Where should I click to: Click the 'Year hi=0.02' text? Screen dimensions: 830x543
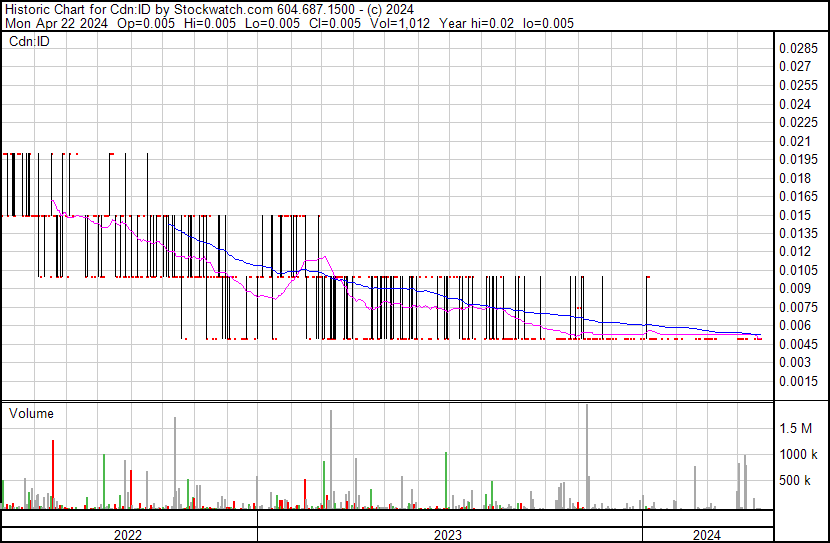coord(476,23)
